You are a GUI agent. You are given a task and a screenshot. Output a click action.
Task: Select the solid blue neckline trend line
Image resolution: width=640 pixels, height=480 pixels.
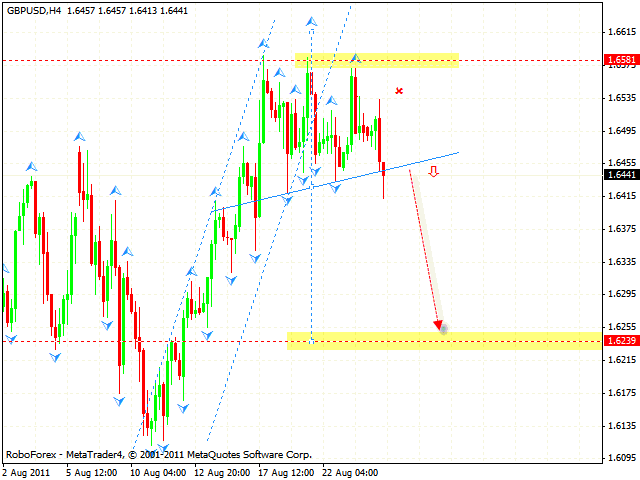335,182
